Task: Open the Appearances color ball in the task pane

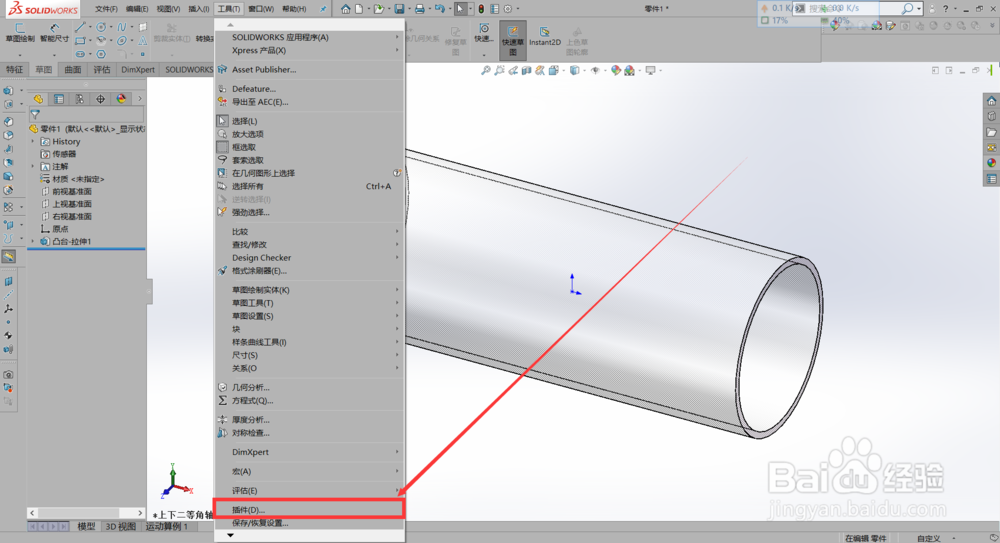Action: [x=991, y=163]
